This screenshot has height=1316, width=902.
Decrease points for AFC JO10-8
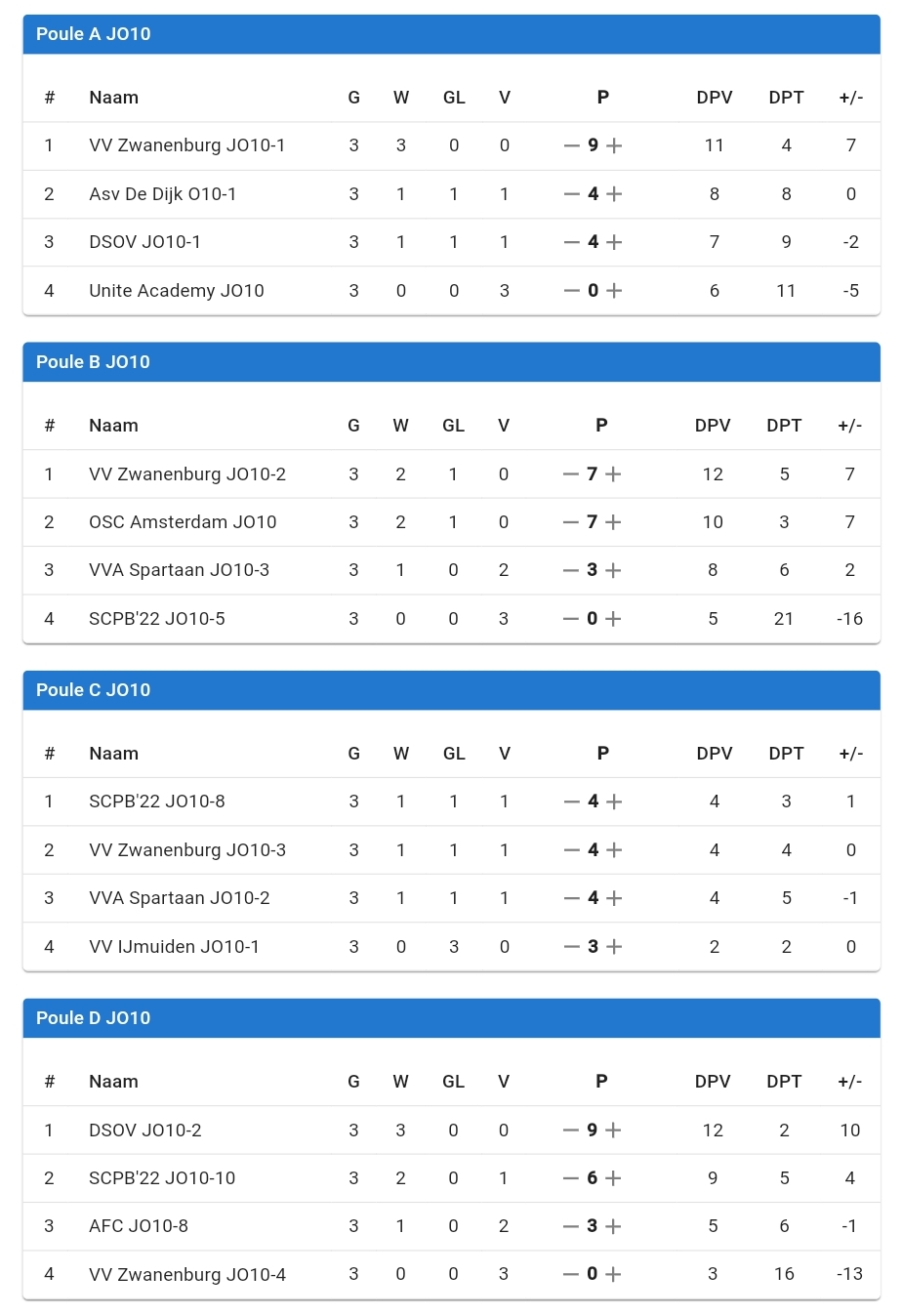[571, 1226]
